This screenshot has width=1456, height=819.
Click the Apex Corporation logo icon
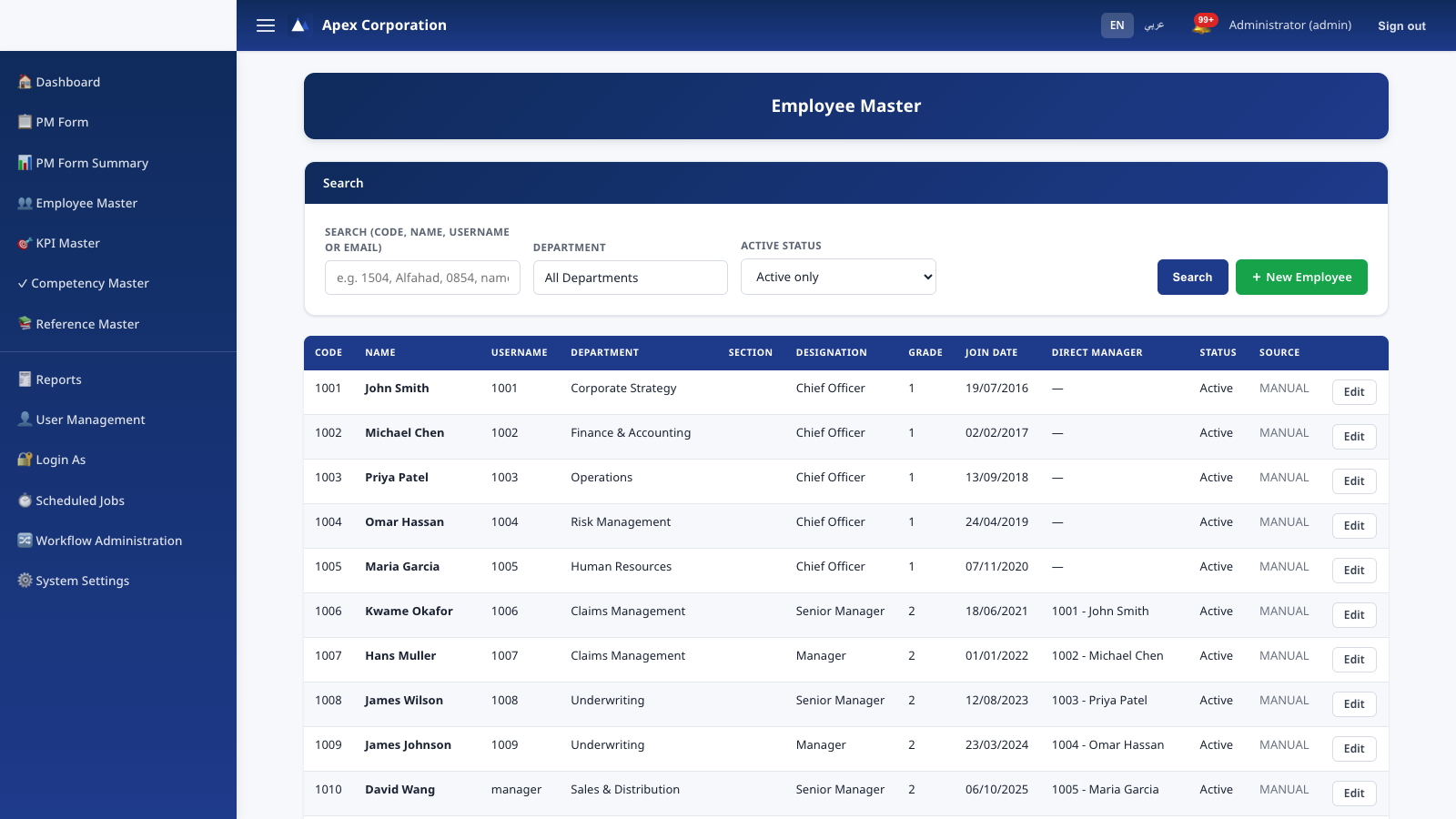(x=298, y=25)
